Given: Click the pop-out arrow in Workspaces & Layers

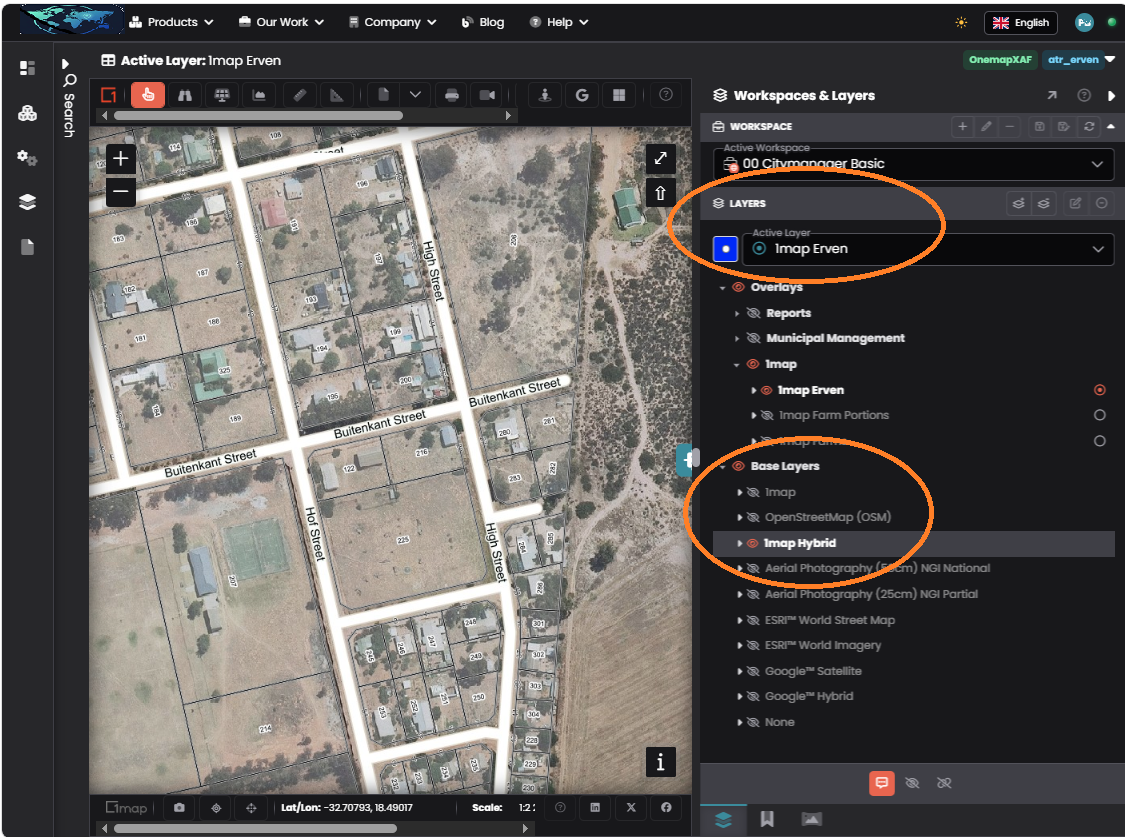Looking at the screenshot, I should (1052, 95).
